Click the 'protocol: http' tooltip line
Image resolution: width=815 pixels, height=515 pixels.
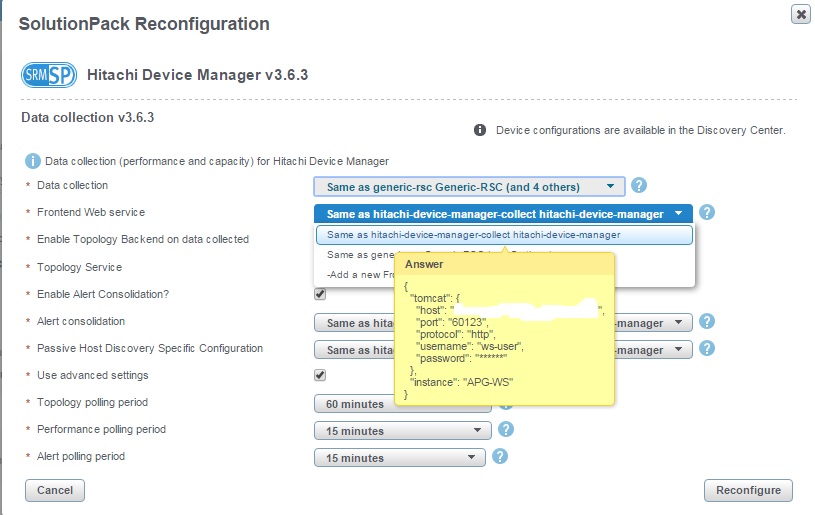coord(455,334)
